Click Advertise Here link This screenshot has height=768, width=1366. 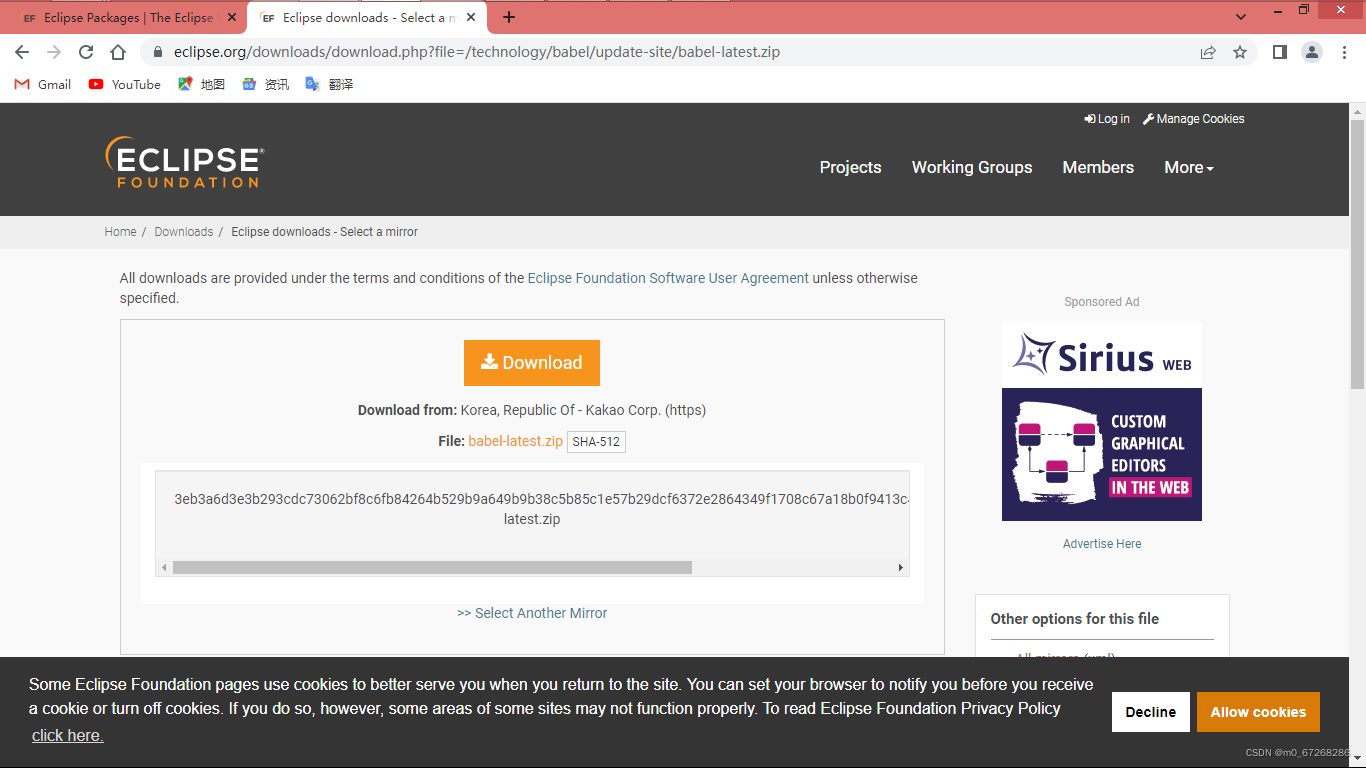pos(1101,544)
